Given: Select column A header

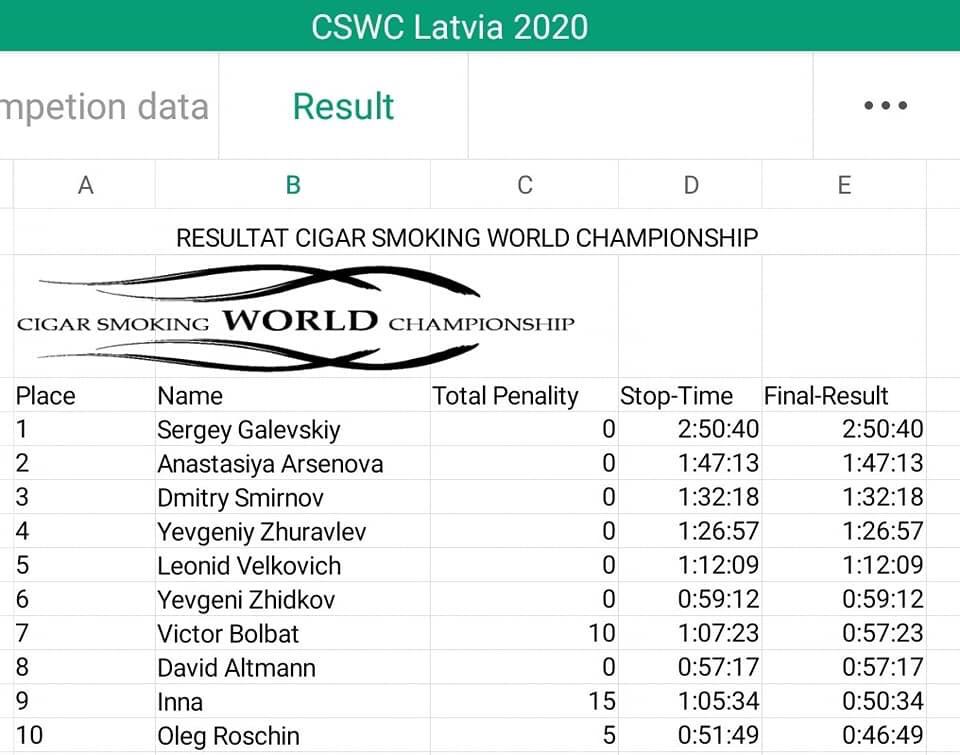Looking at the screenshot, I should [x=84, y=184].
